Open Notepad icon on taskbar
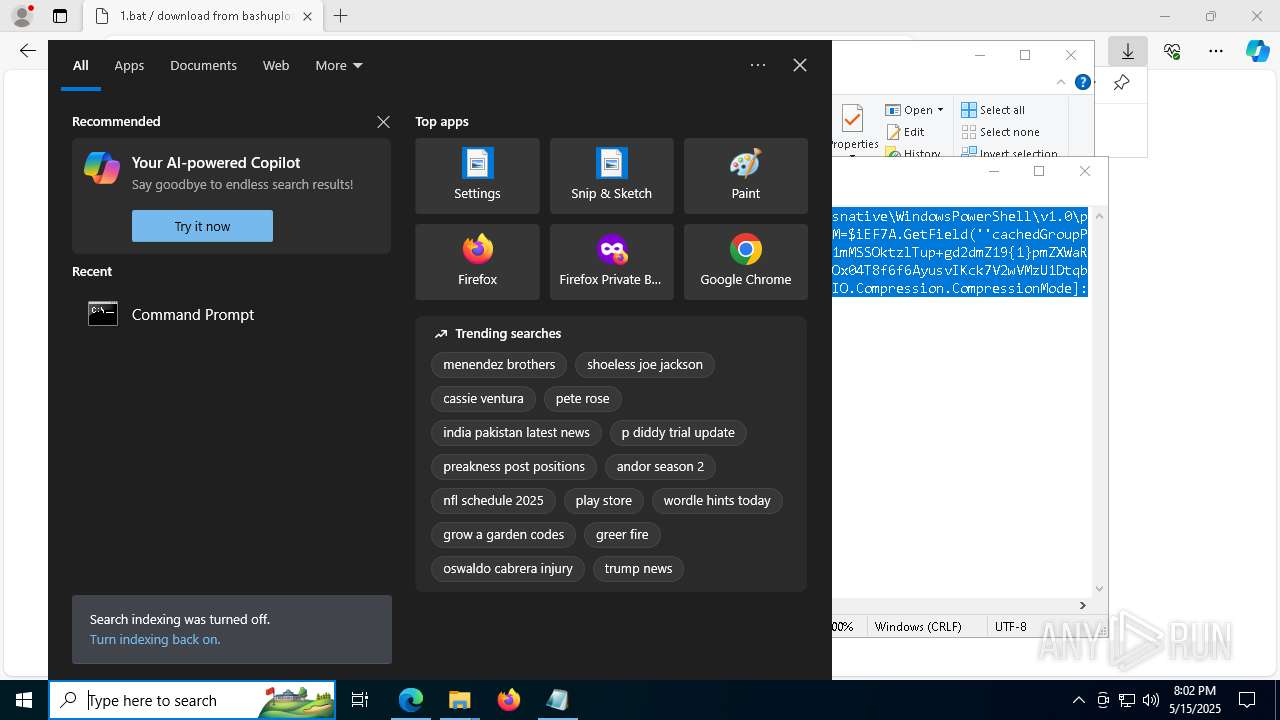Viewport: 1280px width, 720px height. click(x=557, y=700)
